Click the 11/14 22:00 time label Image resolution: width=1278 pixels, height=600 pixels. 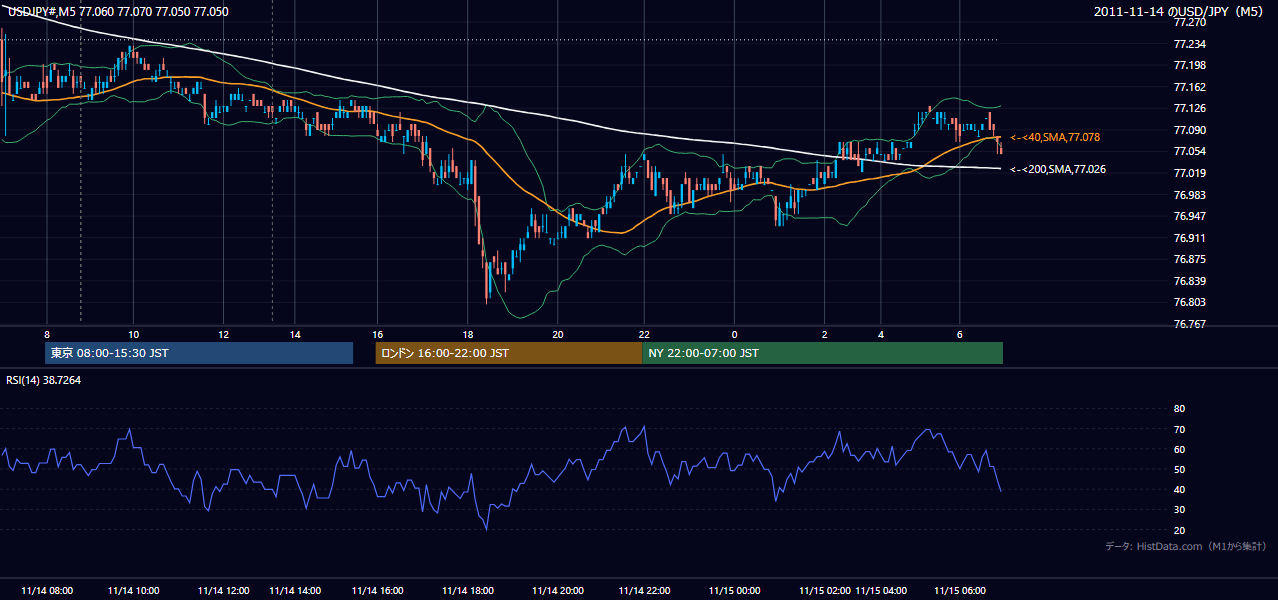coord(644,590)
